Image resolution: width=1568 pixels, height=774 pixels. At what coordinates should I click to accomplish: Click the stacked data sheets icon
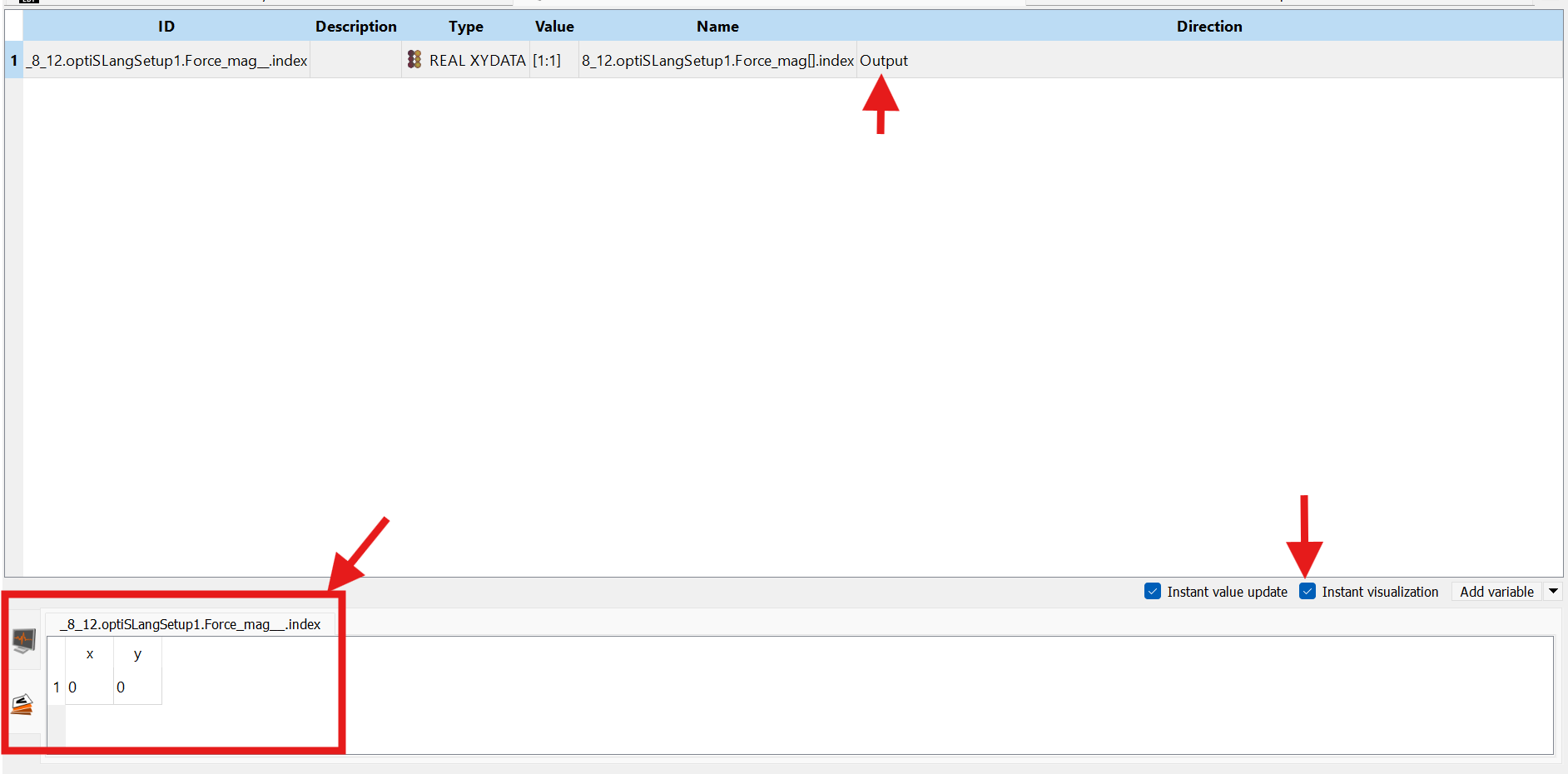pos(22,704)
